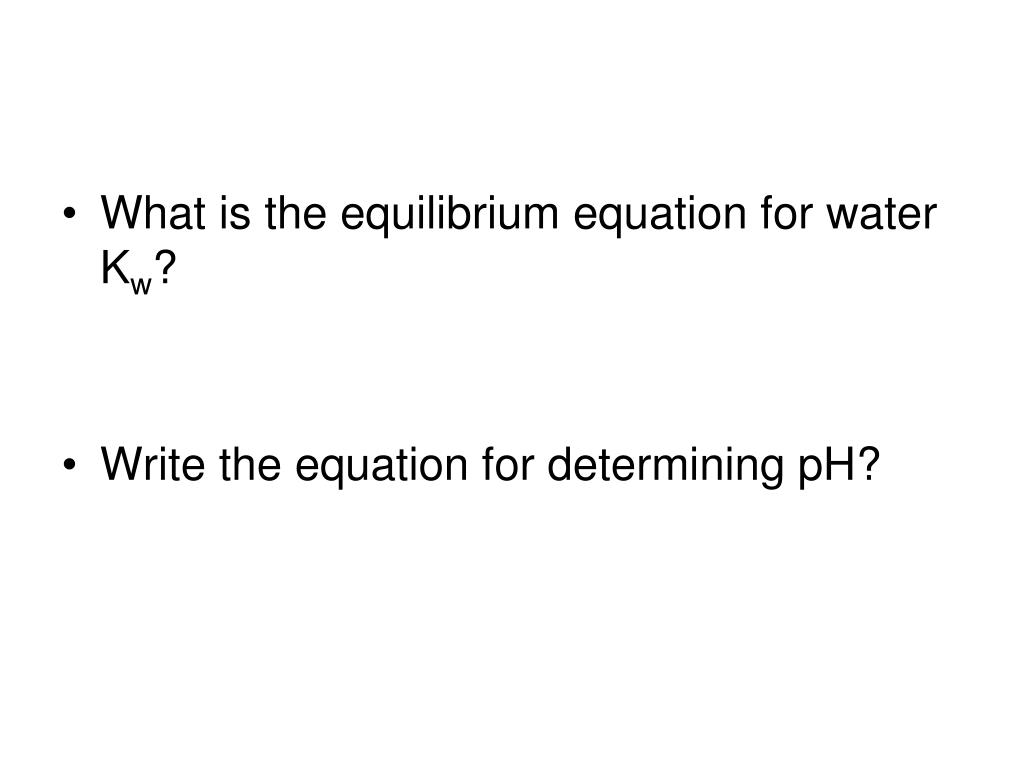Click "for" before the word water

click(x=786, y=213)
